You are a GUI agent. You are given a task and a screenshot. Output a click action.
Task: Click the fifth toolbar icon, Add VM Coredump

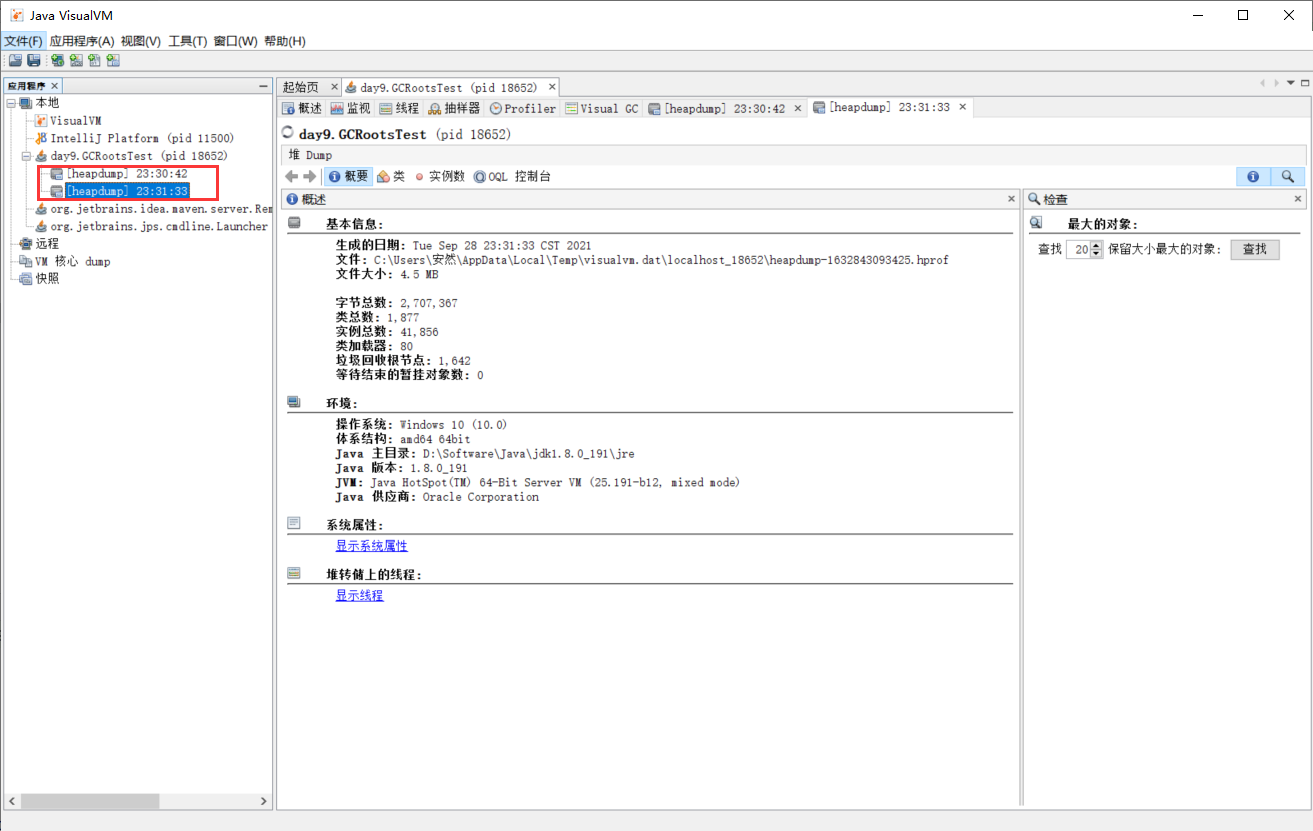point(94,61)
